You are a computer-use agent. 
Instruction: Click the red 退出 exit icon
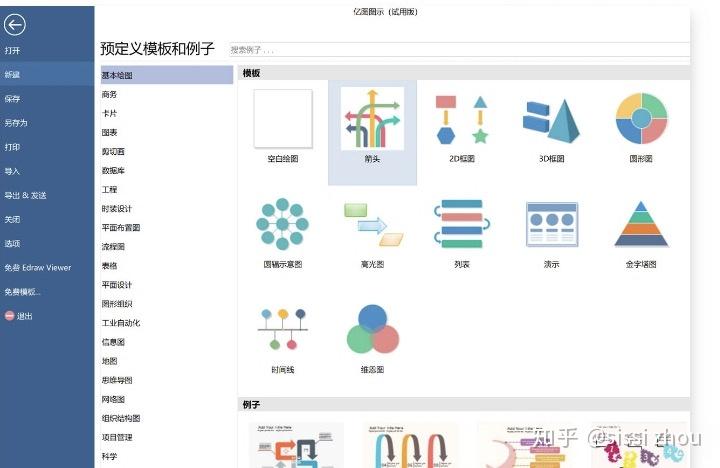[9, 316]
